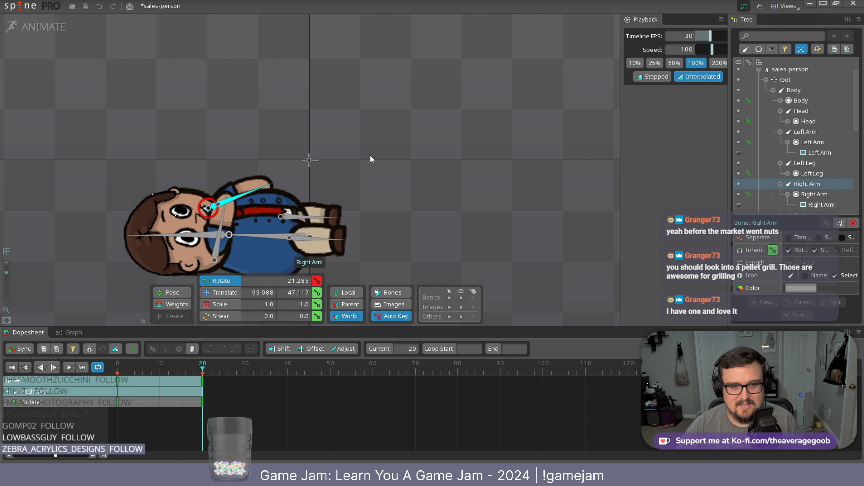Image resolution: width=864 pixels, height=486 pixels.
Task: Set playback speed to 25%
Action: [x=654, y=63]
